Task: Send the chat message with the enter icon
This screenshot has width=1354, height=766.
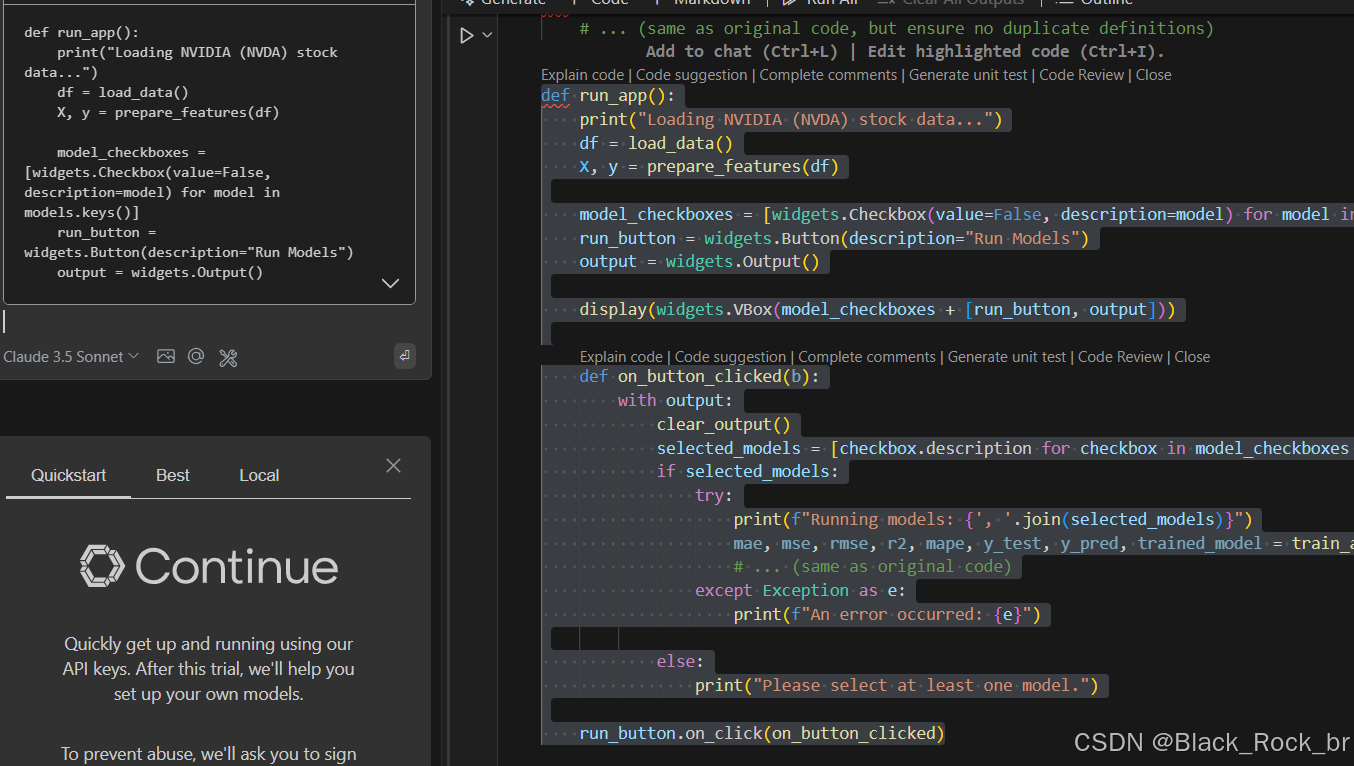Action: pos(404,355)
